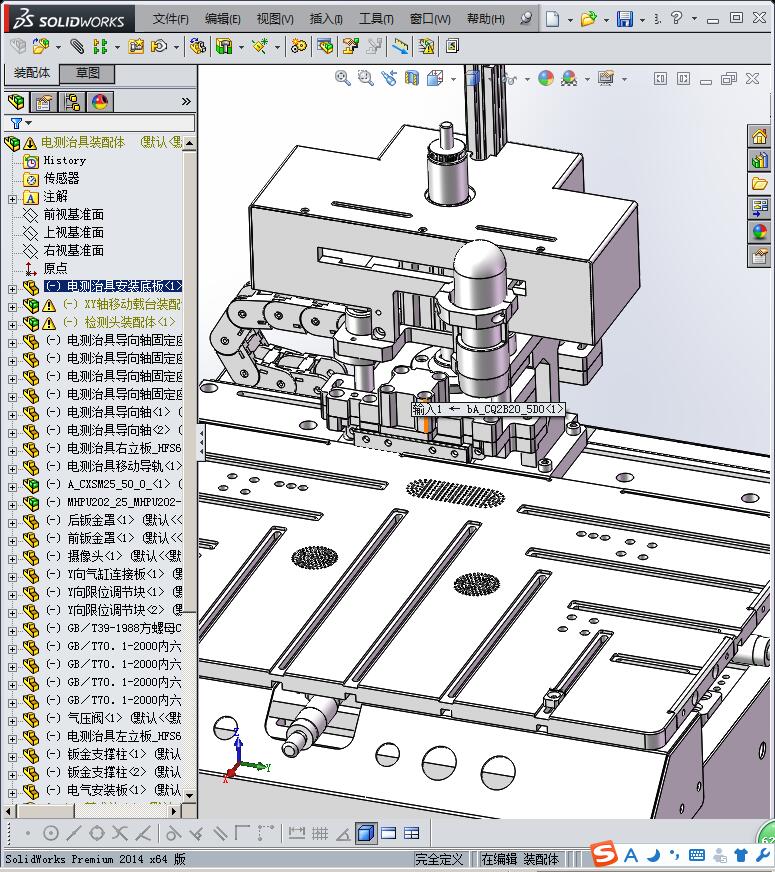Open the 编辑(E) menu

[x=222, y=19]
